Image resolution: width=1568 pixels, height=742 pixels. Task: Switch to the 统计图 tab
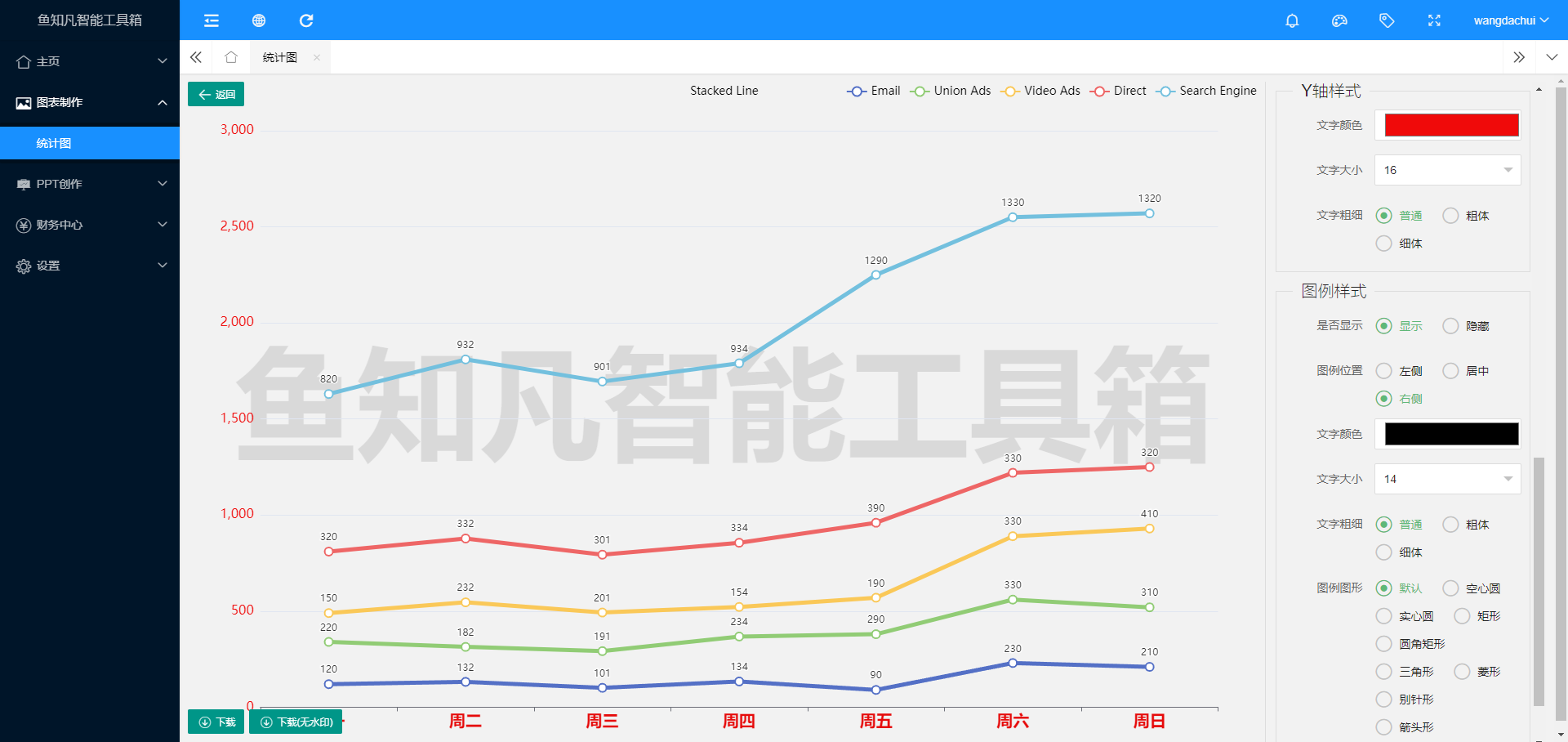280,57
